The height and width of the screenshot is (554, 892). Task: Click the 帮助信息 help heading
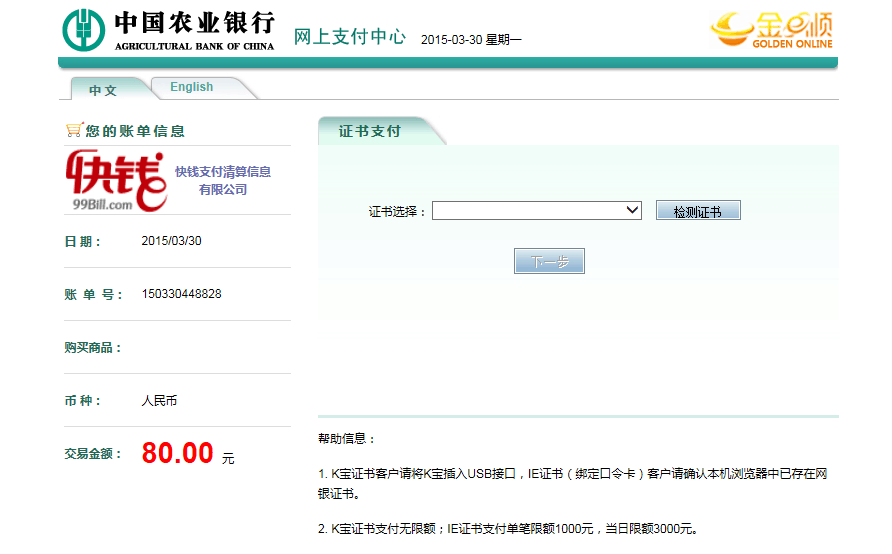pyautogui.click(x=347, y=439)
